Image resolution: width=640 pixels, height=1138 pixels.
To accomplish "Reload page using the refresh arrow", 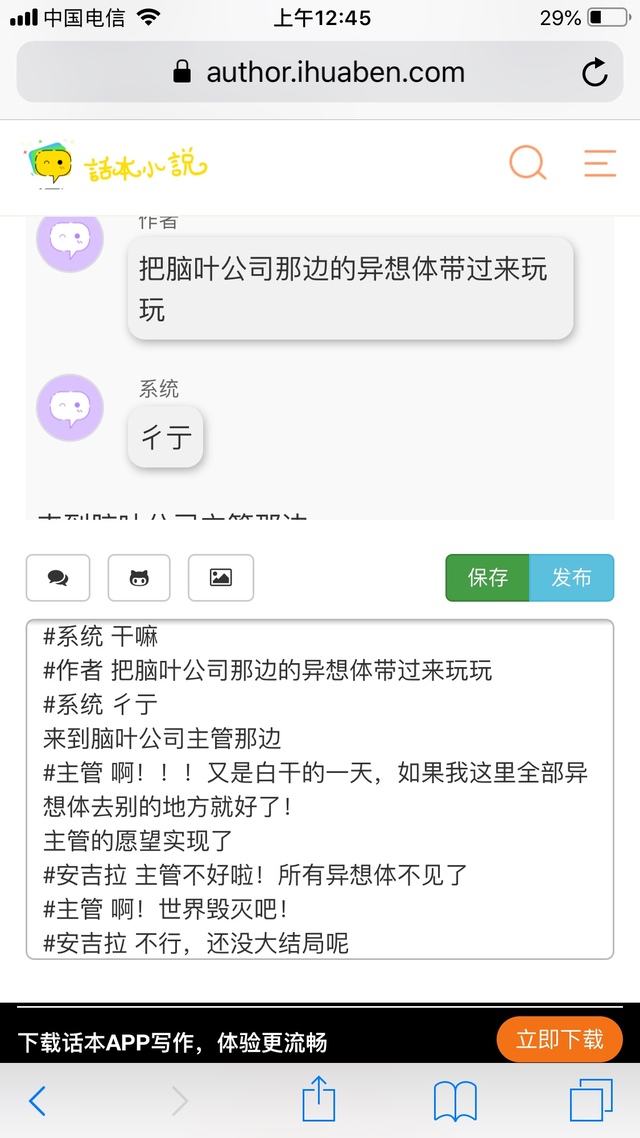I will pyautogui.click(x=594, y=73).
